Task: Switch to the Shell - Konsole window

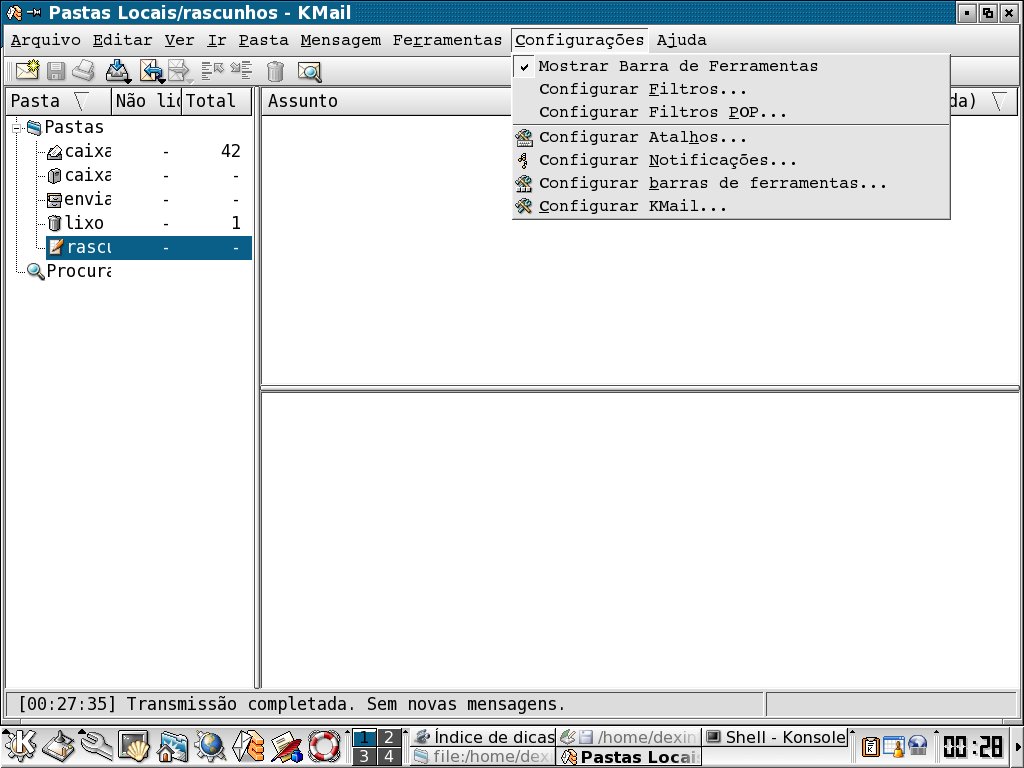Action: tap(775, 737)
